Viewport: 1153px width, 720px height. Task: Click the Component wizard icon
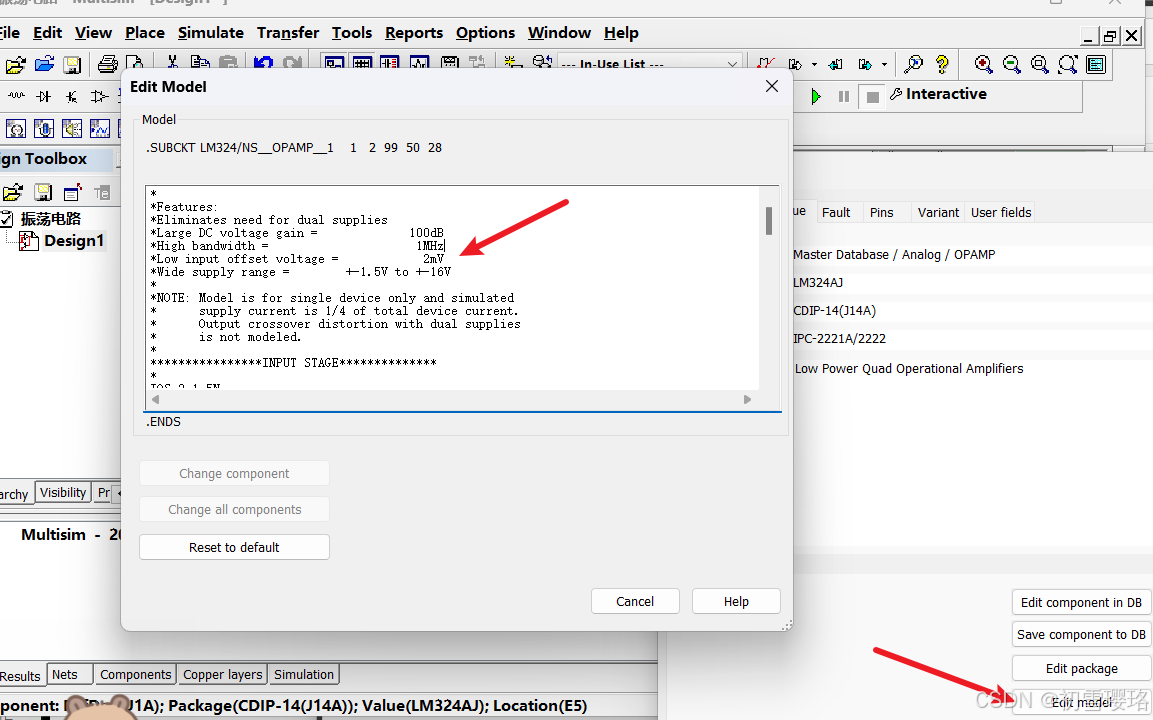(x=513, y=63)
